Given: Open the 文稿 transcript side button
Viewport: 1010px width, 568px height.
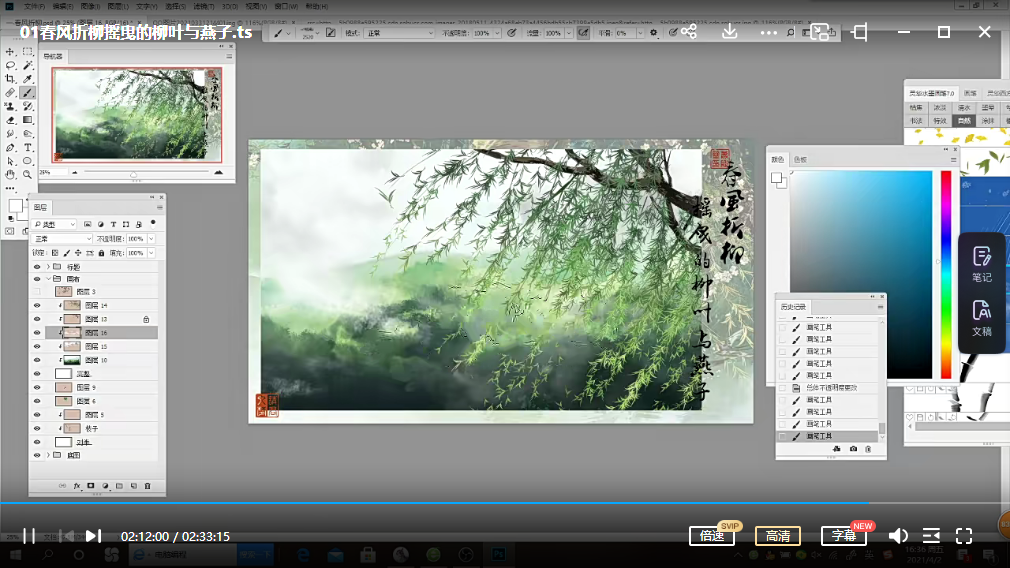Looking at the screenshot, I should point(982,318).
